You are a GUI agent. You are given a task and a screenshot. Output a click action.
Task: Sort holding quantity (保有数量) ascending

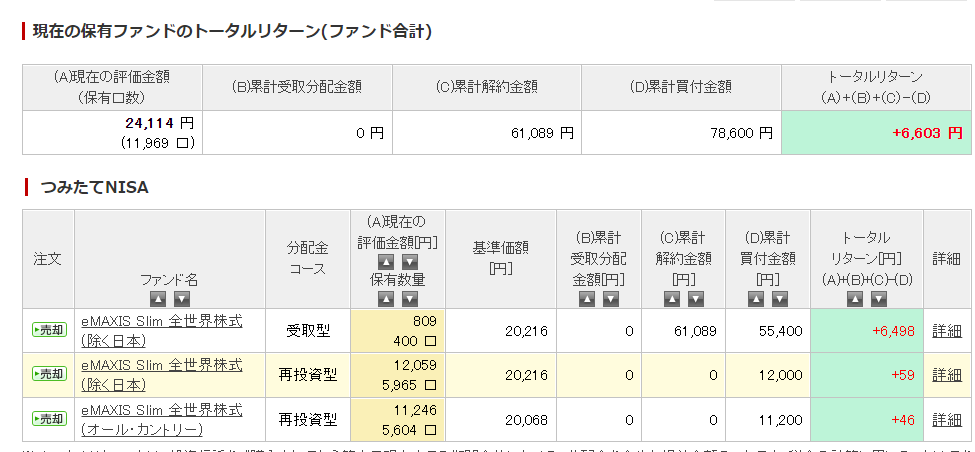[386, 299]
